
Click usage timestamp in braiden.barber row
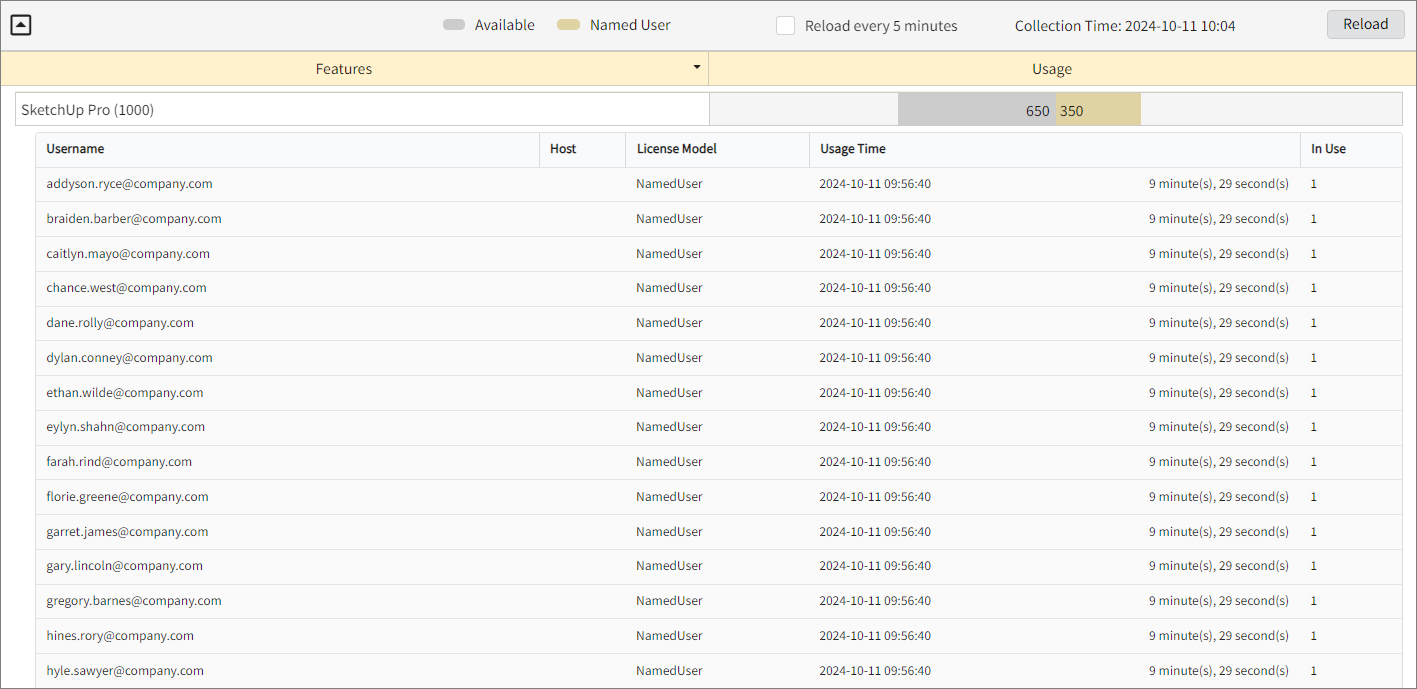click(x=875, y=219)
